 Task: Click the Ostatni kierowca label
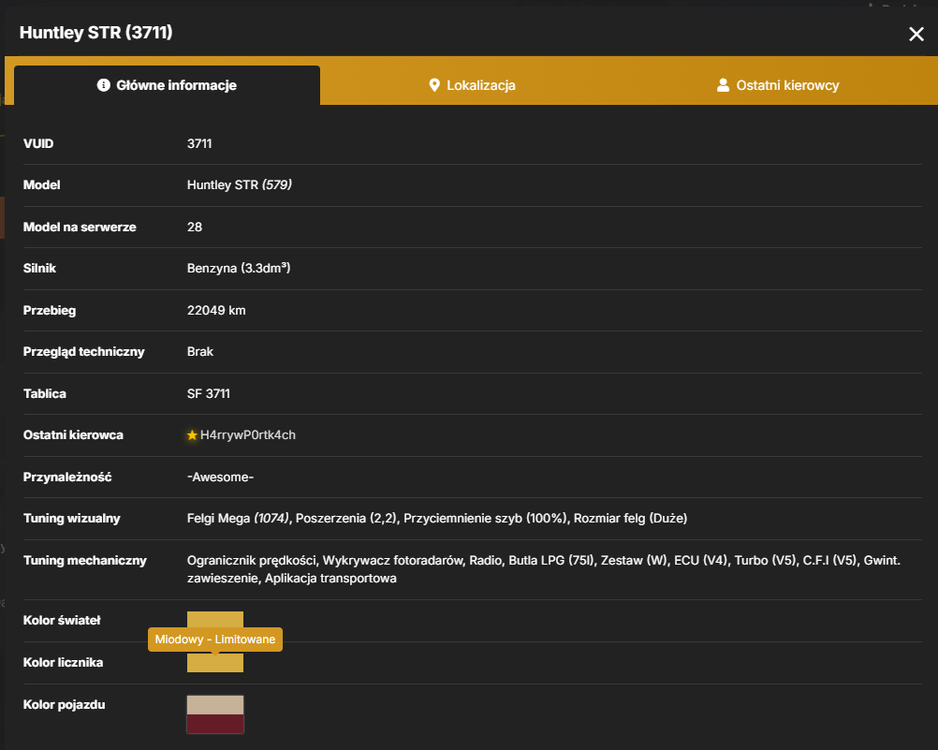[x=73, y=435]
